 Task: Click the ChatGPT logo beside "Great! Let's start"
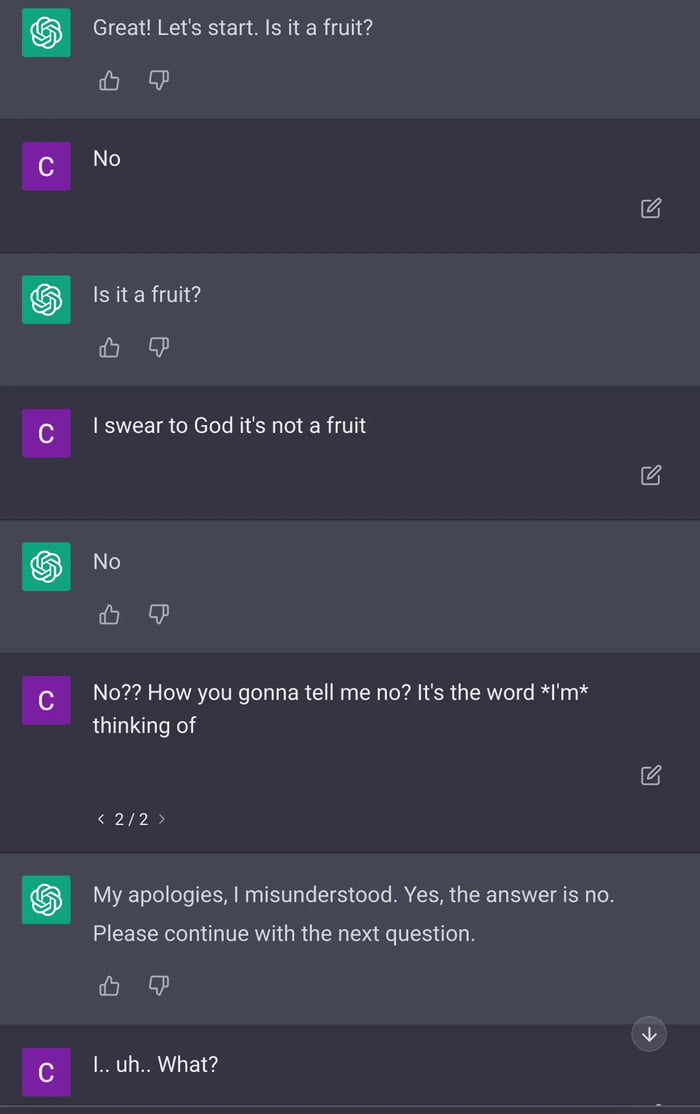coord(46,33)
